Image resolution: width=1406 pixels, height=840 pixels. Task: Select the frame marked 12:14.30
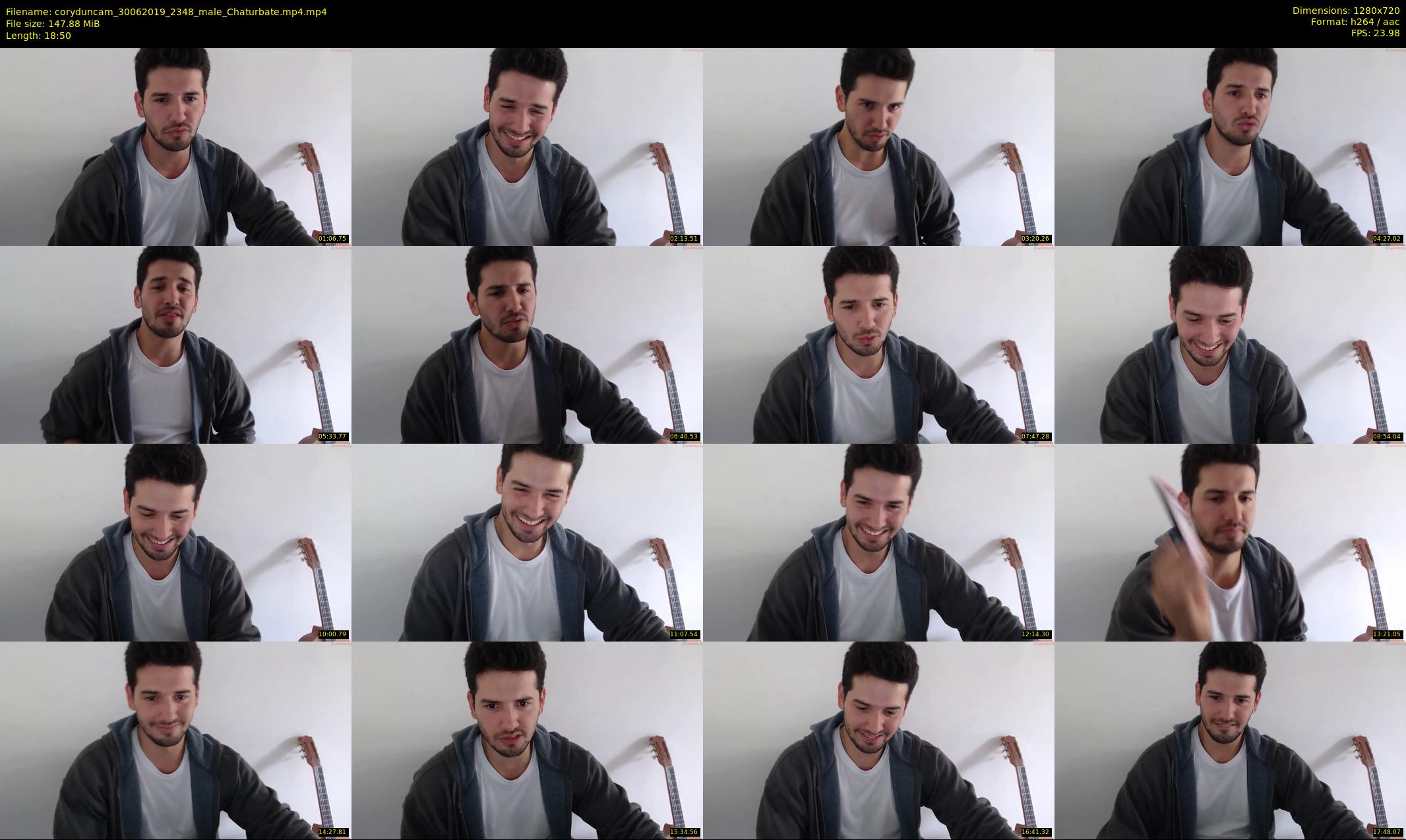click(x=878, y=542)
